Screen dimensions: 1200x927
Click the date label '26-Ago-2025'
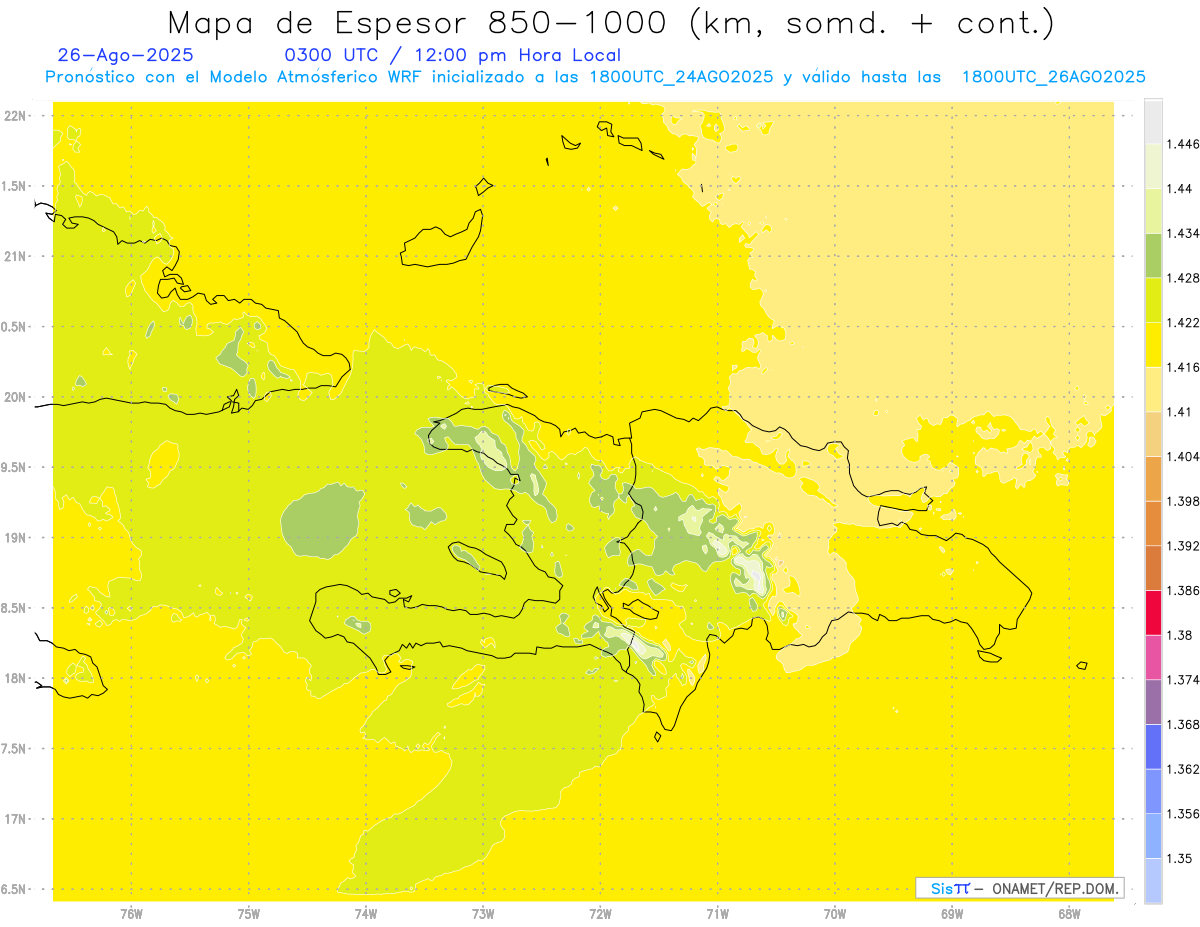tap(126, 55)
